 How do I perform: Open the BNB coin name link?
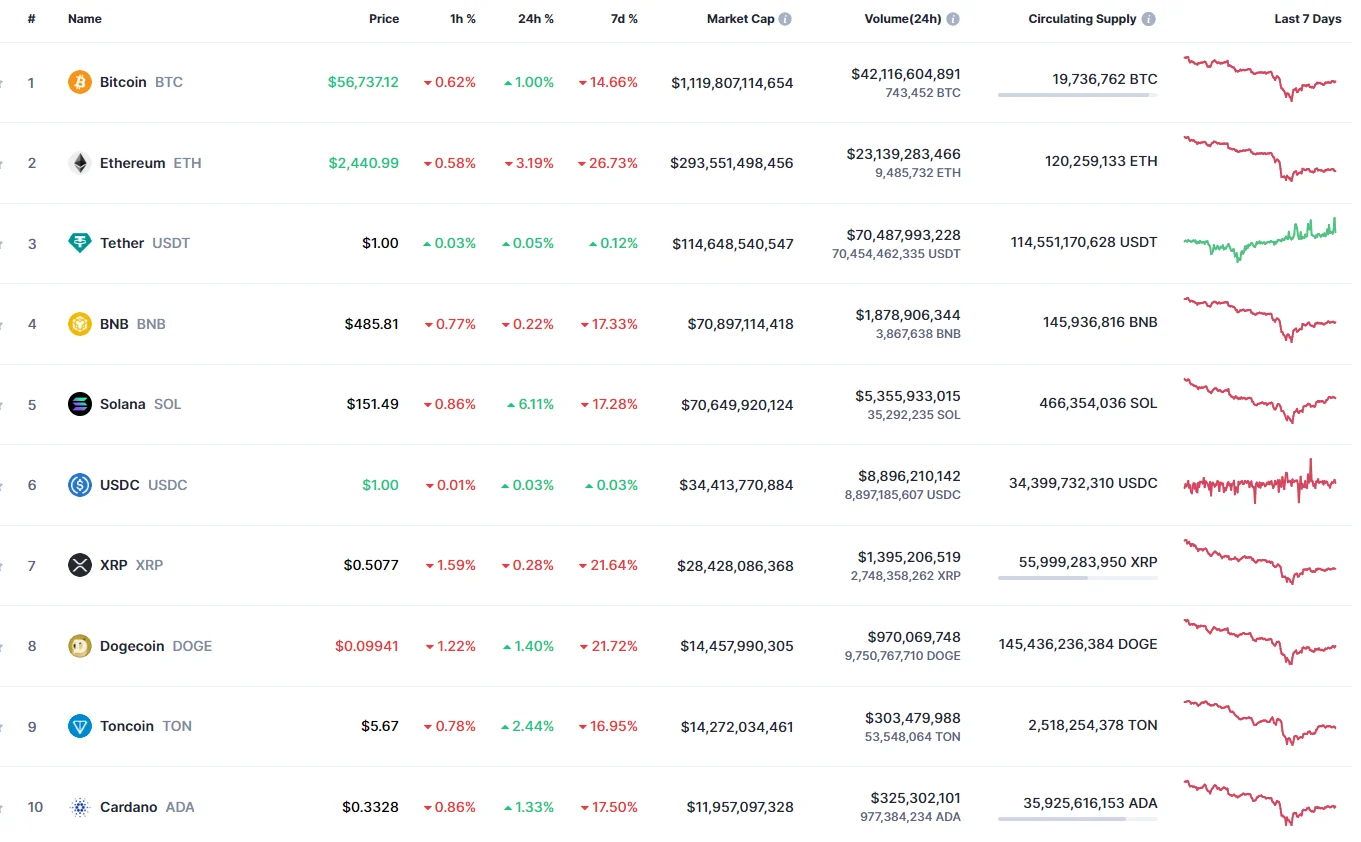pos(114,324)
